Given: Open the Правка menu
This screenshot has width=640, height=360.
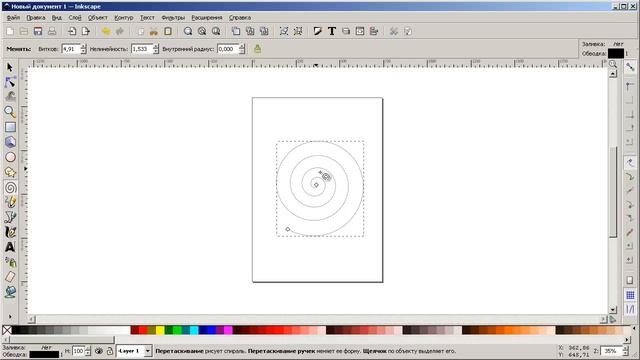Looking at the screenshot, I should (36, 18).
